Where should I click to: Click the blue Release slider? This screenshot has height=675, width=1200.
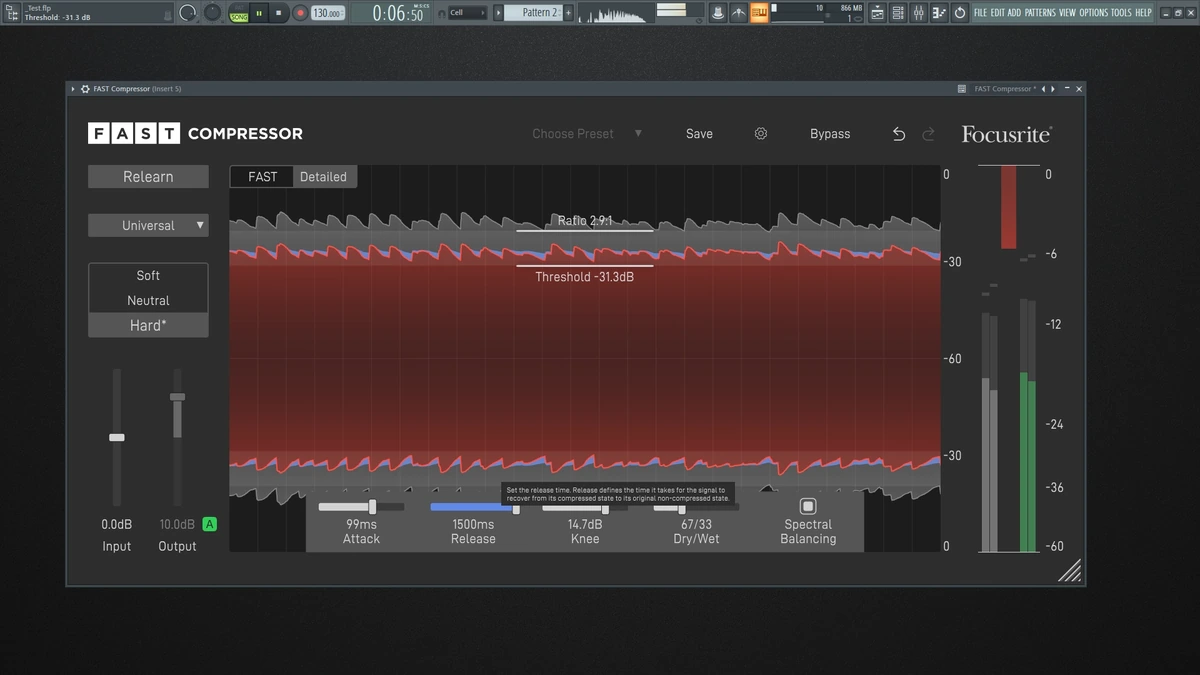coord(473,507)
